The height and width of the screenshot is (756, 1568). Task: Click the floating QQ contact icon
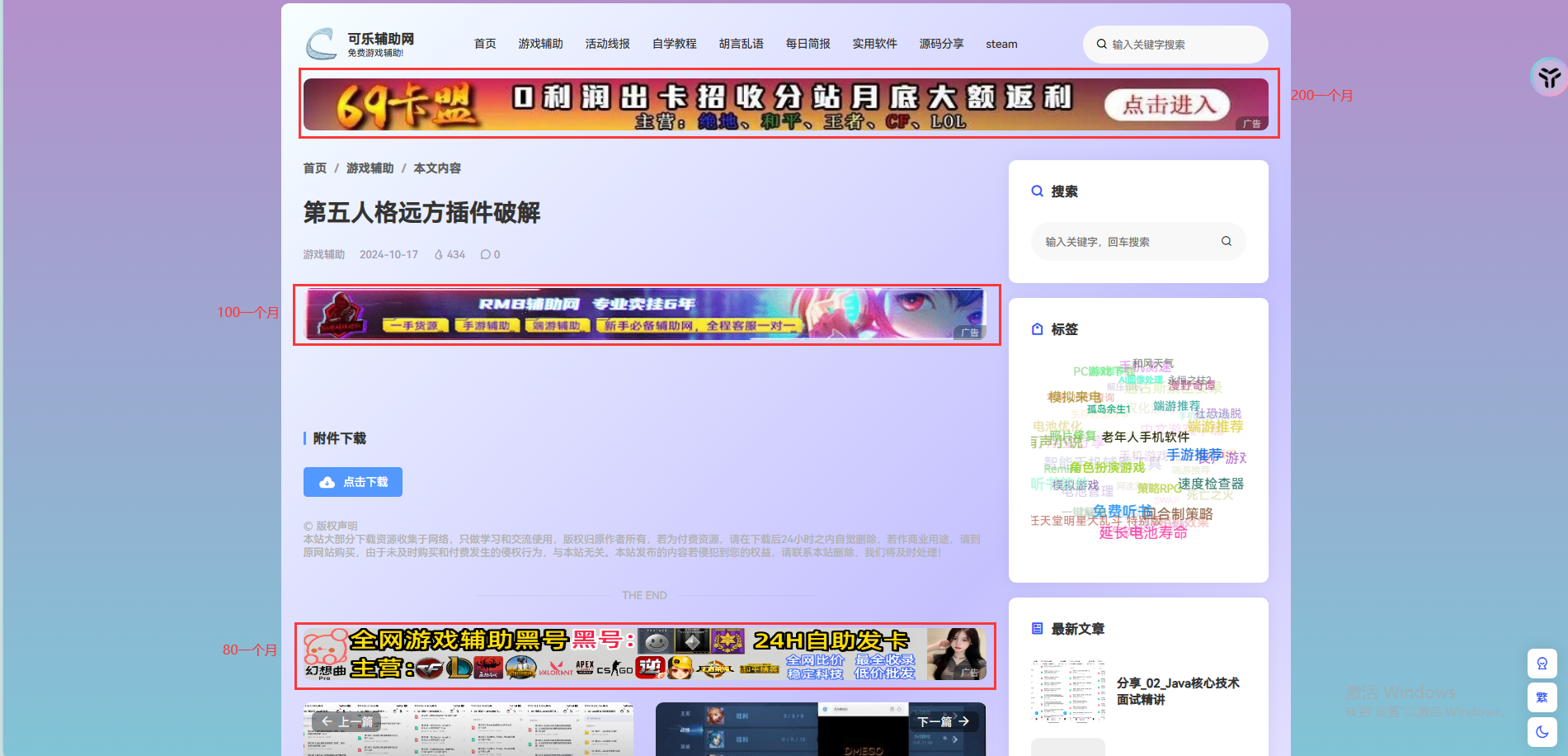click(1542, 664)
